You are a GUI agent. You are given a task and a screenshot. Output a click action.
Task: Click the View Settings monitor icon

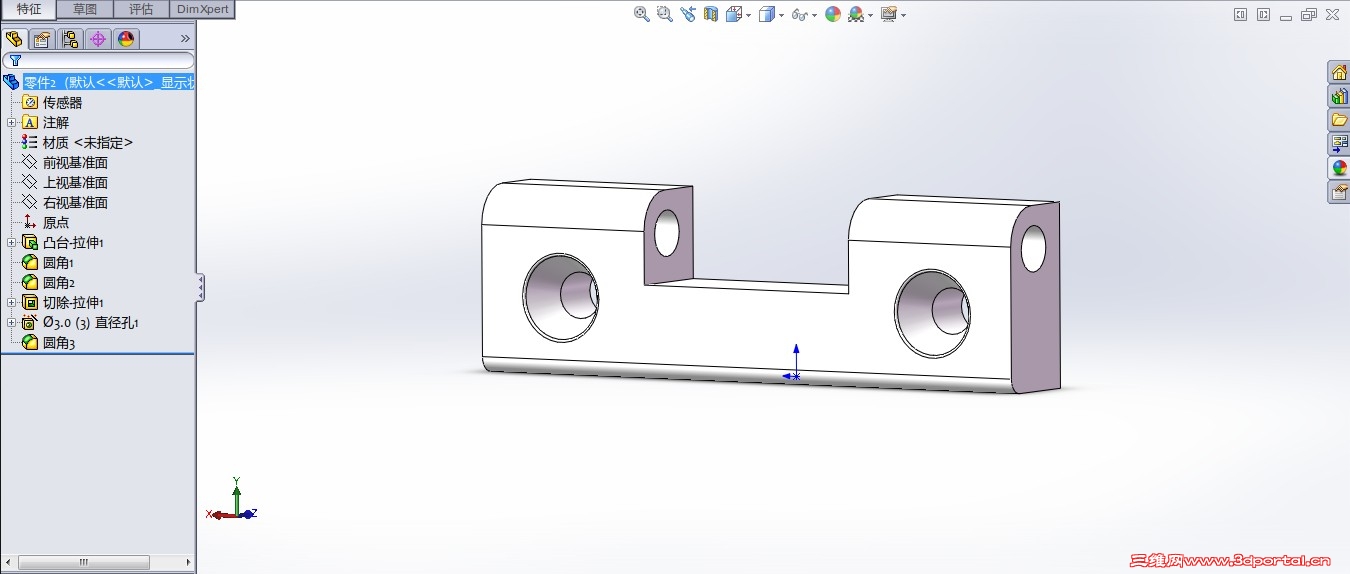coord(888,14)
